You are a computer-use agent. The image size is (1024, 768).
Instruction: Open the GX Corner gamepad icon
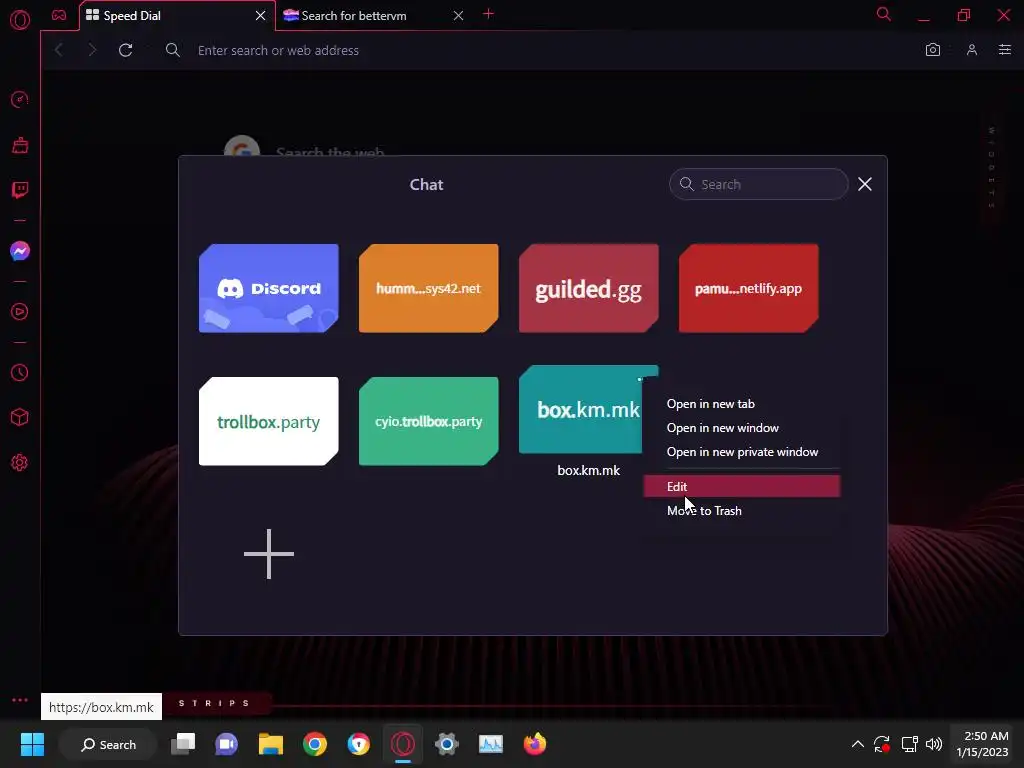point(59,15)
